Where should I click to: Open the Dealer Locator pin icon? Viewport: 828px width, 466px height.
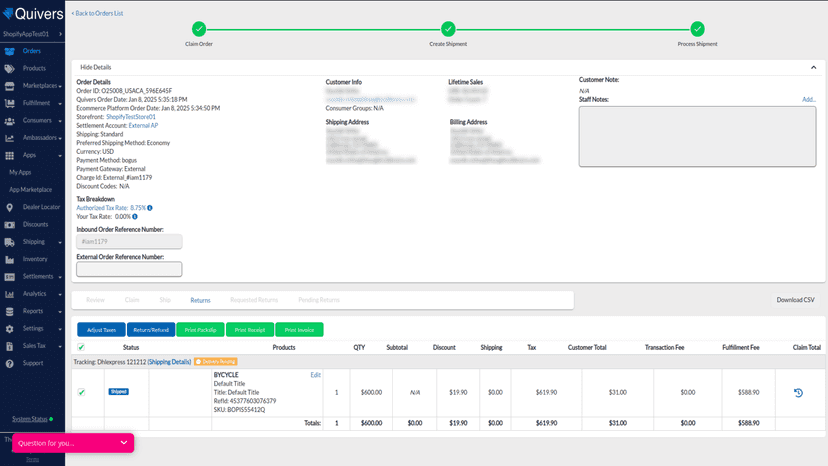10,208
